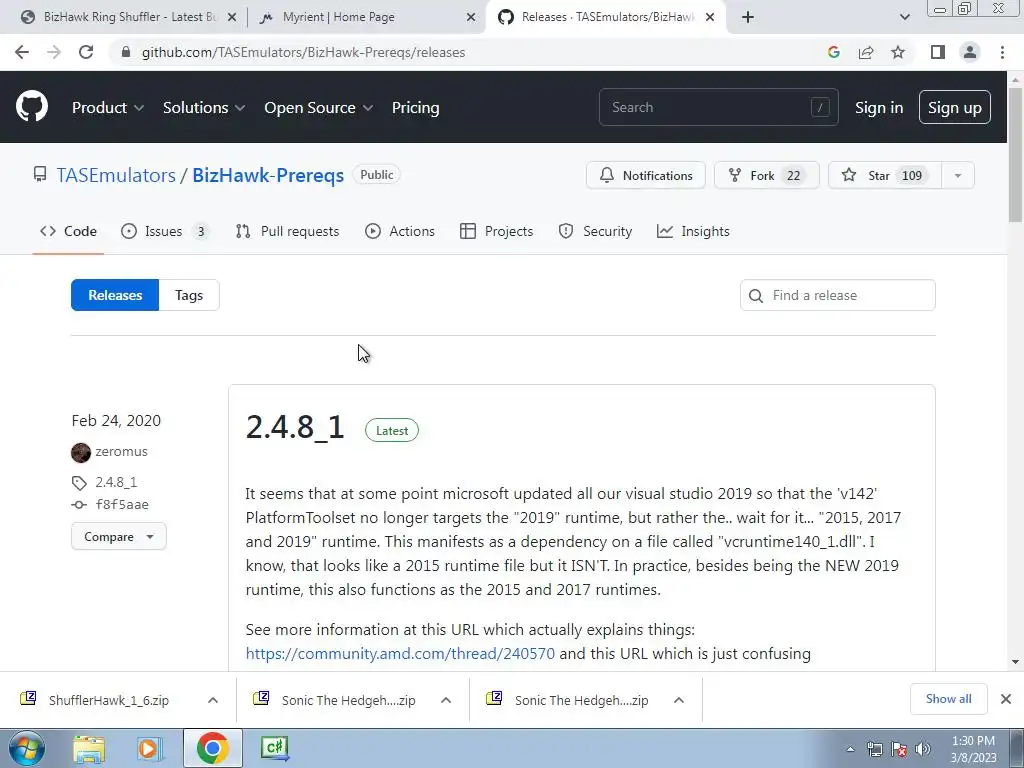The height and width of the screenshot is (768, 1024).
Task: Open the Compare dropdown
Action: click(x=119, y=536)
